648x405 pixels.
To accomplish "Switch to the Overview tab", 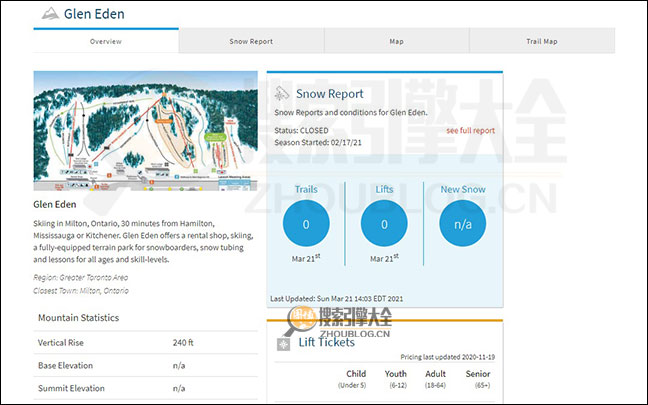I will 106,41.
